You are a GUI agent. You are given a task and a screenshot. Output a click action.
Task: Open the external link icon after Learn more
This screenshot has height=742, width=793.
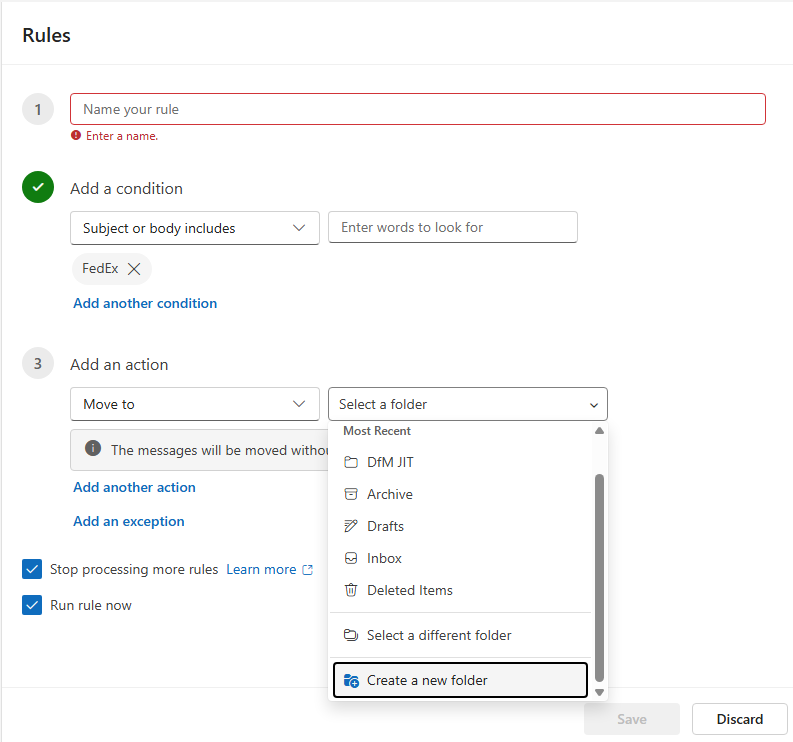point(307,570)
